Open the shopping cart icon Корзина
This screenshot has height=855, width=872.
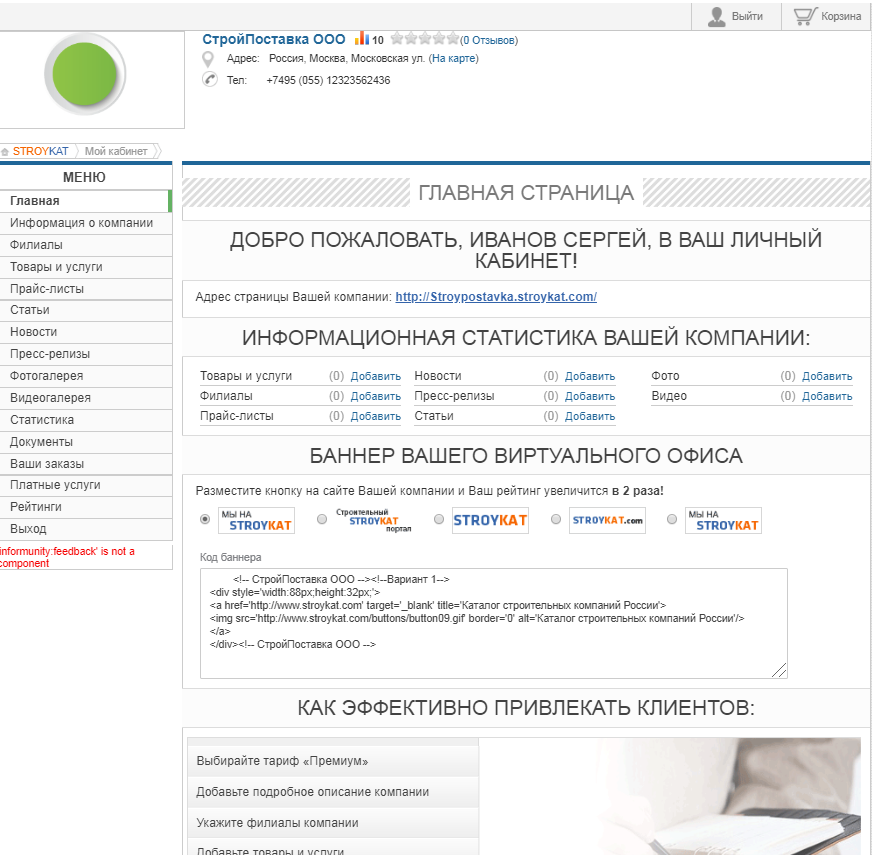coord(805,16)
